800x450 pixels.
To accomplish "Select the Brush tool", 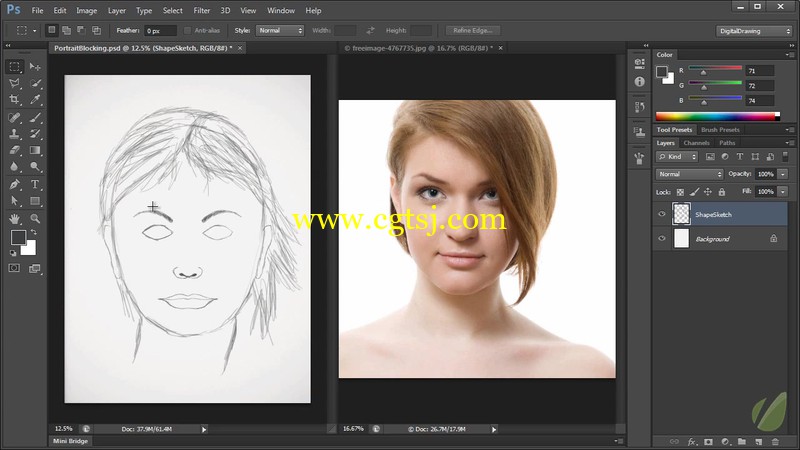I will (x=35, y=118).
